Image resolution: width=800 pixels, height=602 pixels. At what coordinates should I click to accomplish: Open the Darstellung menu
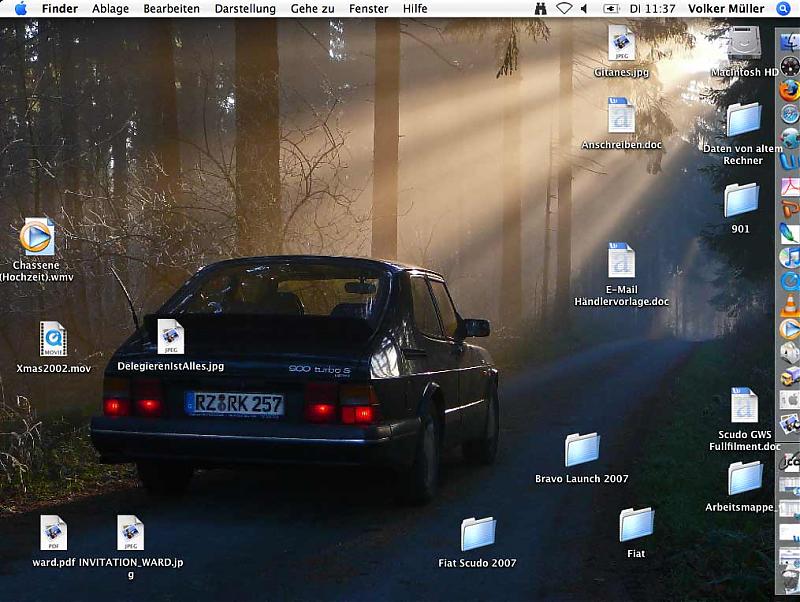(245, 9)
